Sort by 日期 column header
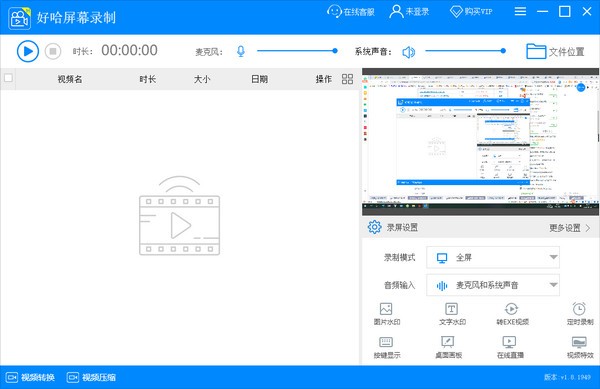Image resolution: width=600 pixels, height=389 pixels. coord(259,79)
